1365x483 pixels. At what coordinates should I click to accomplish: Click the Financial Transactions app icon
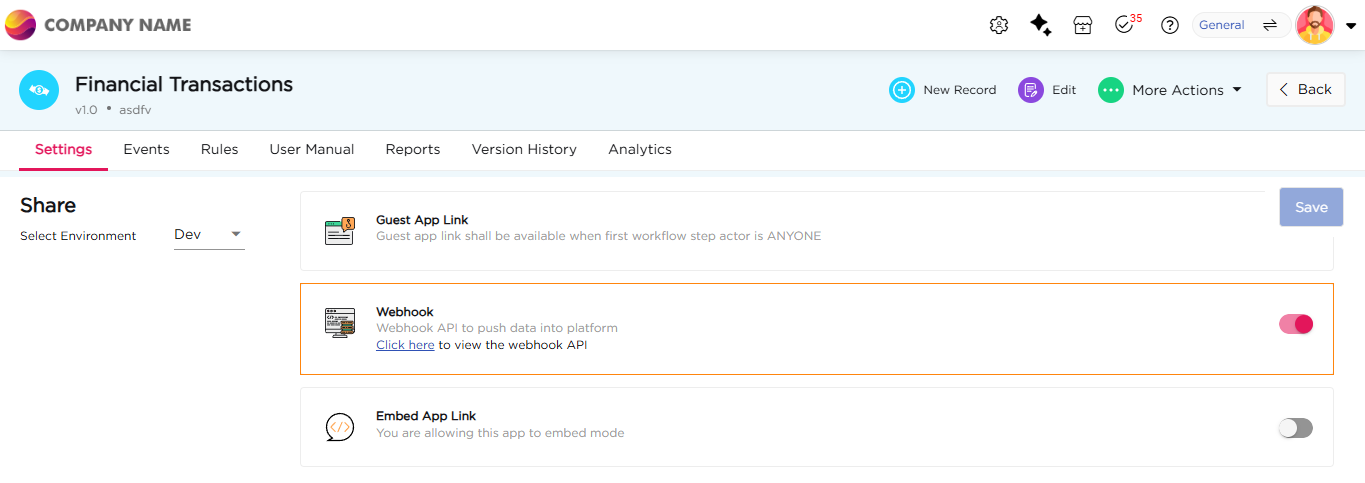click(x=39, y=90)
